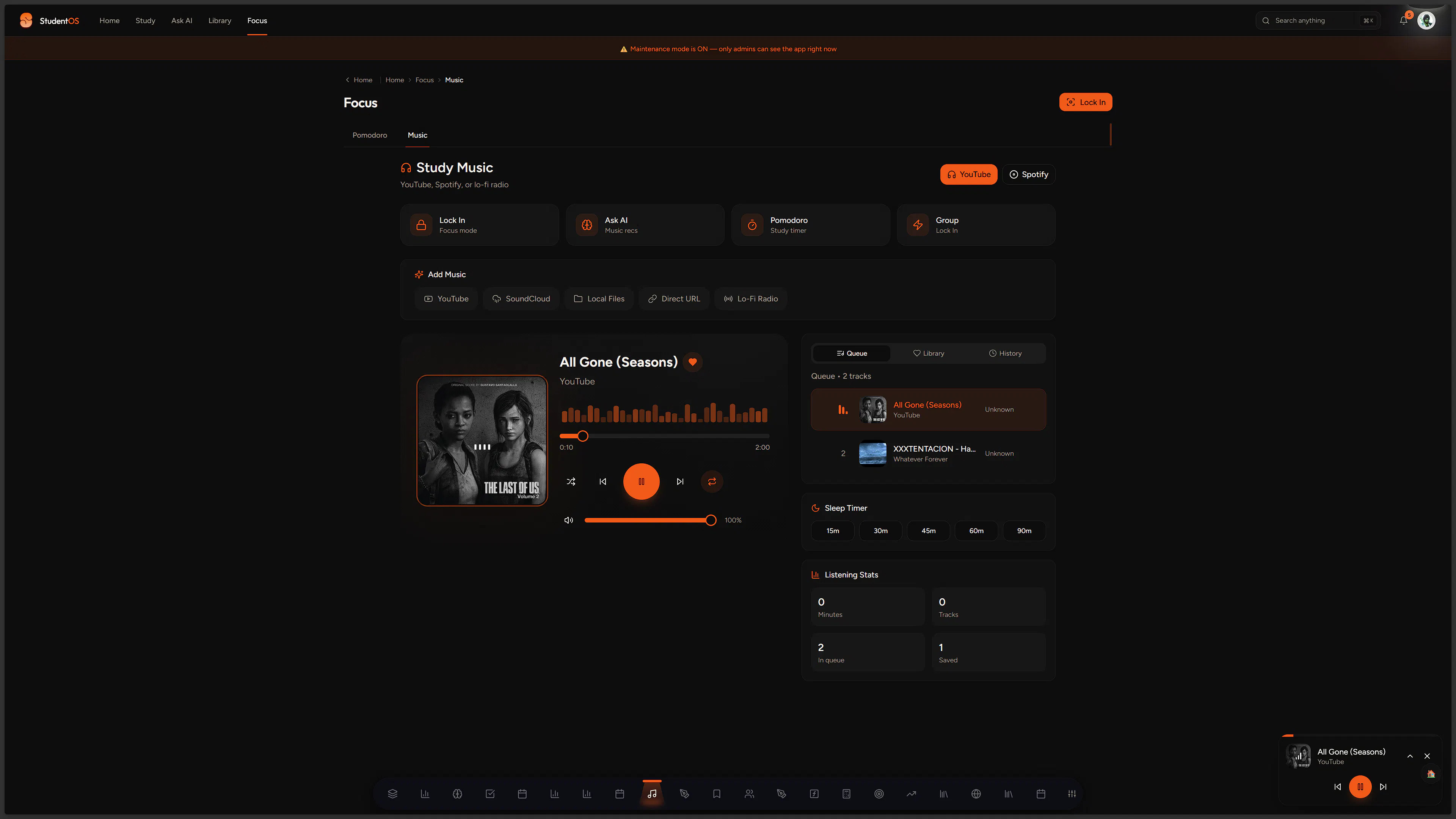This screenshot has height=819, width=1456.
Task: Open the trending-up arrow icon in dock
Action: coord(911,794)
